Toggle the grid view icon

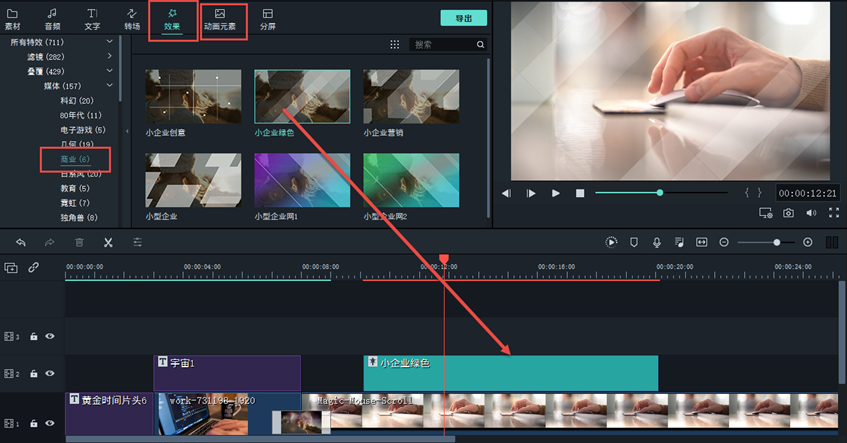(x=395, y=44)
